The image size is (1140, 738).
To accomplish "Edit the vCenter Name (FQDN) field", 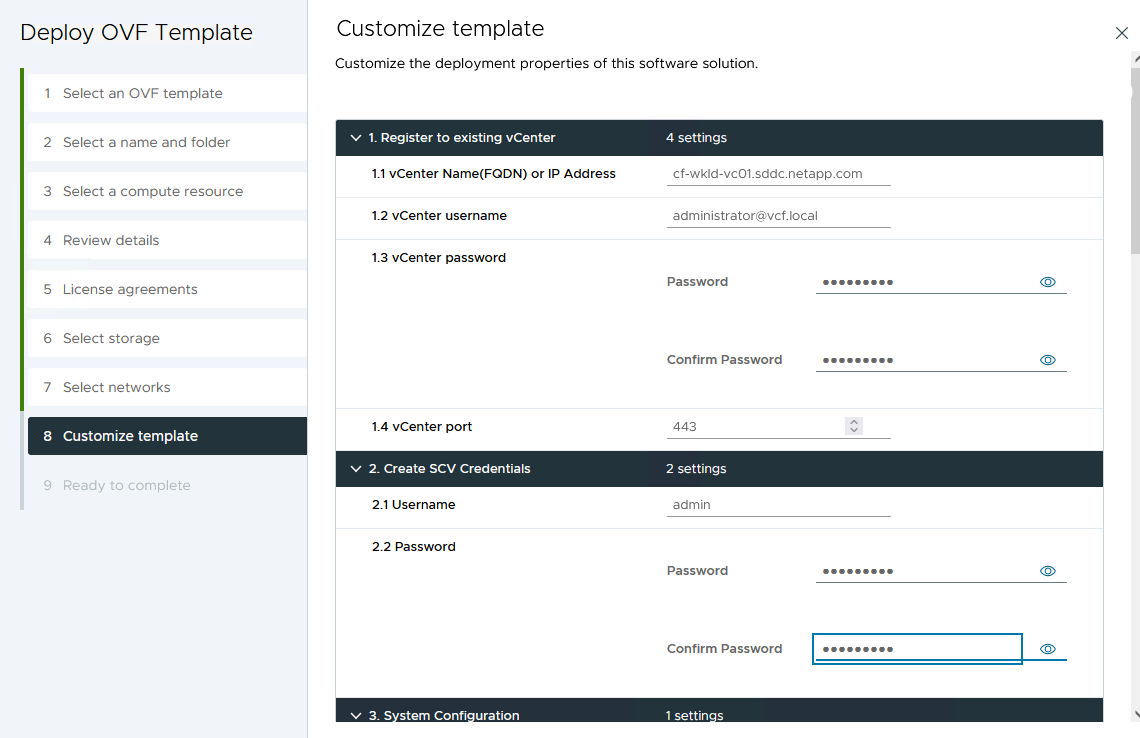I will pyautogui.click(x=778, y=174).
